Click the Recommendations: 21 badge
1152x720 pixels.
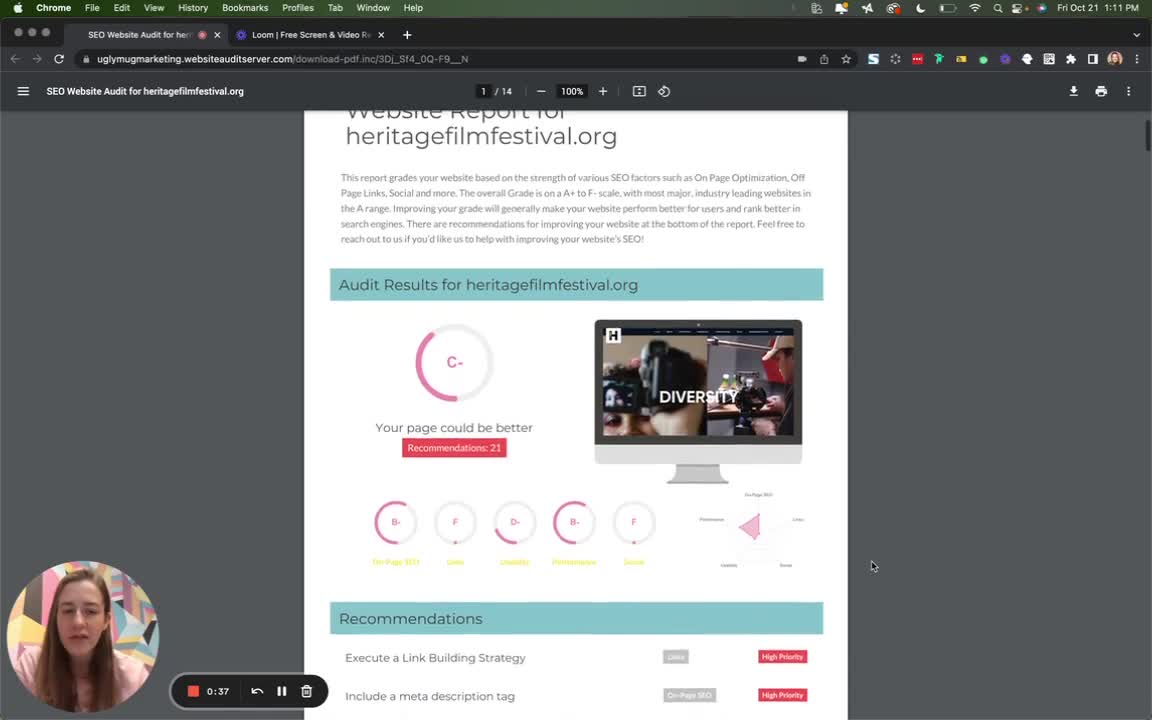pos(454,447)
